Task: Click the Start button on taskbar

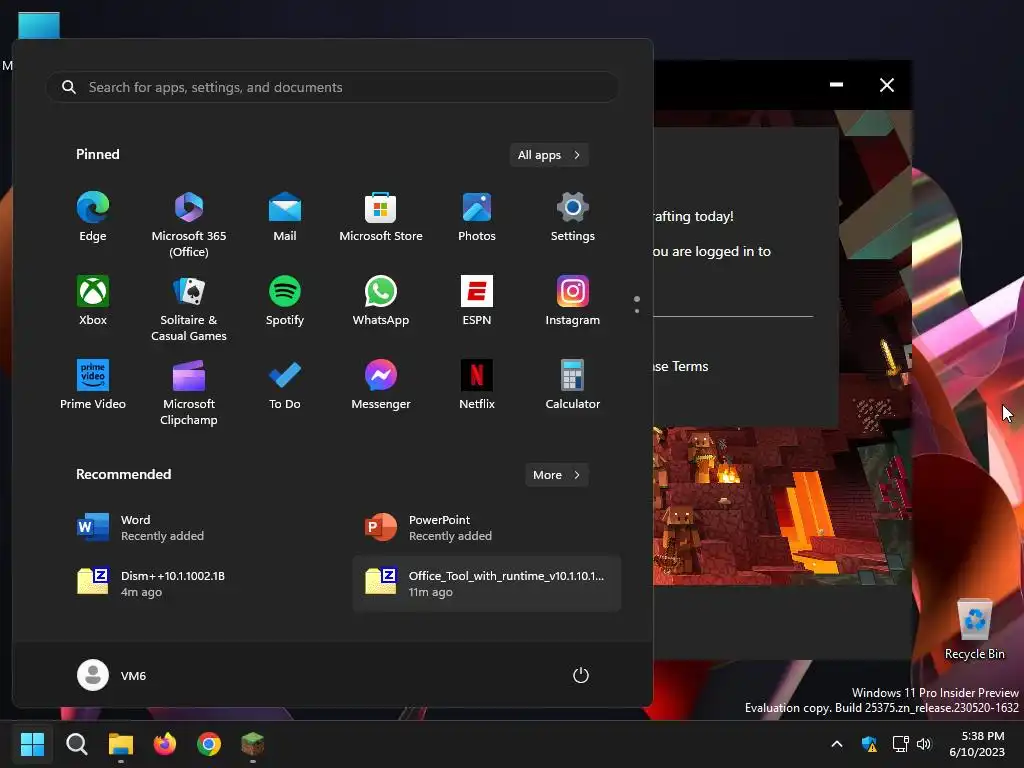Action: (32, 744)
